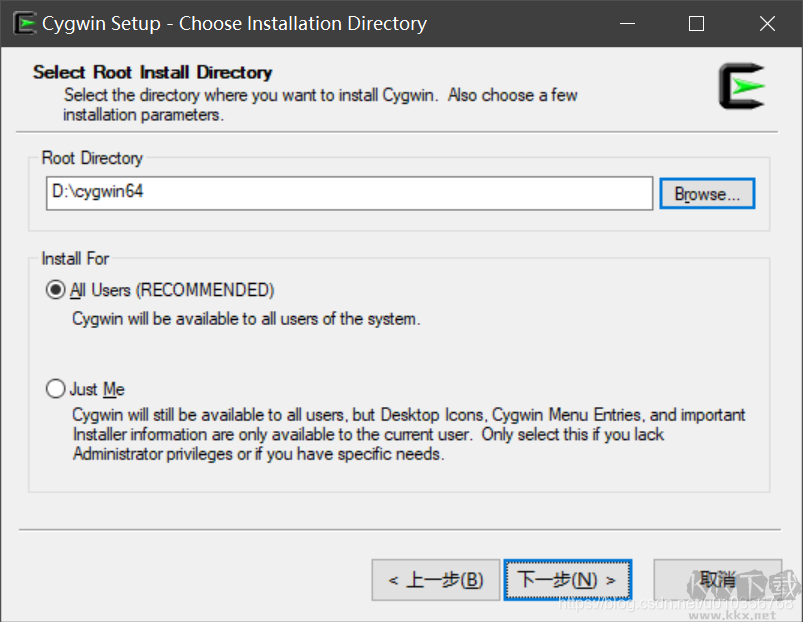This screenshot has width=803, height=622.
Task: Click the Cygwin icon in the title bar
Action: (26, 22)
